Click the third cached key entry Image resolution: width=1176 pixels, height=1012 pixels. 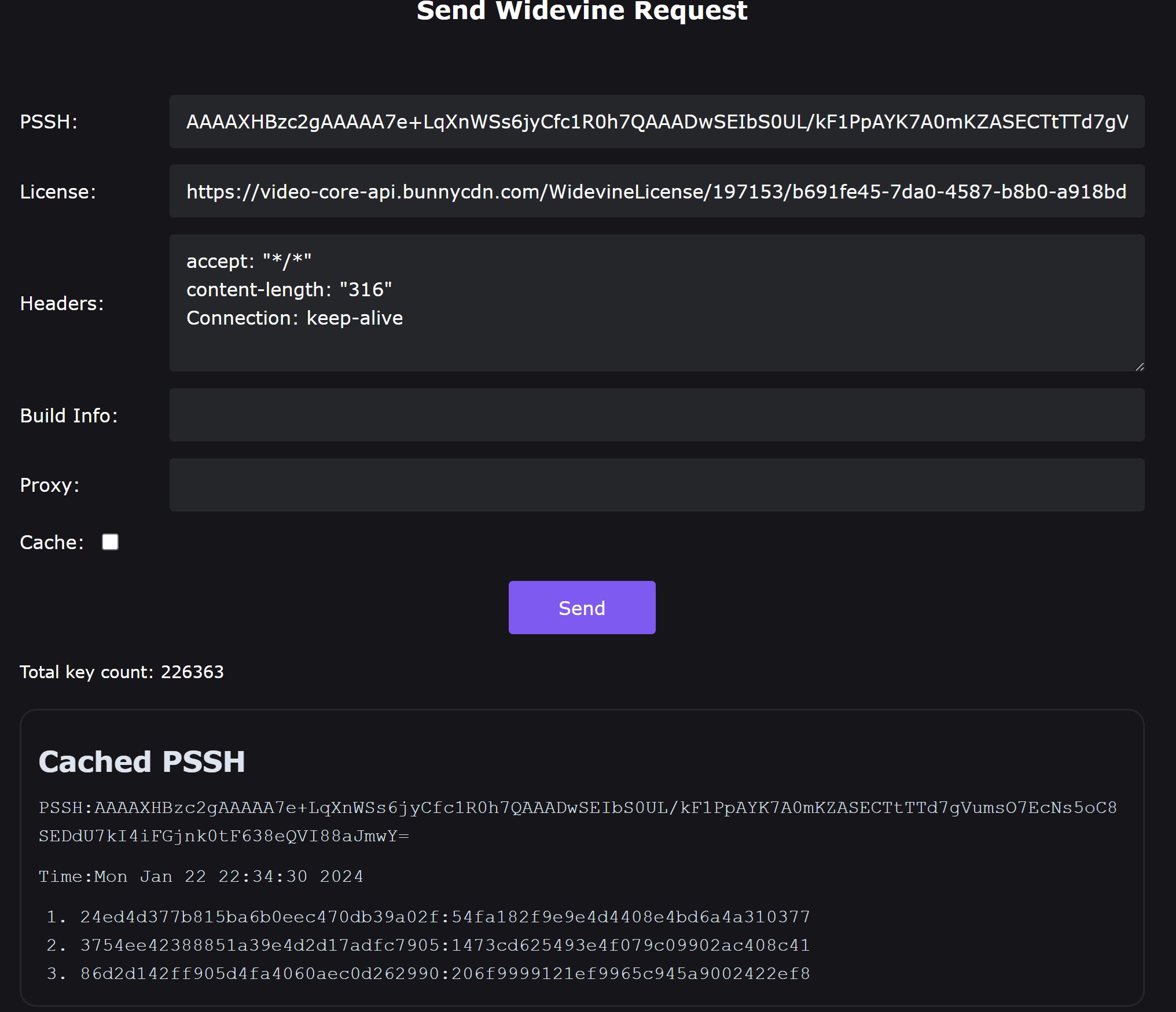[x=444, y=973]
